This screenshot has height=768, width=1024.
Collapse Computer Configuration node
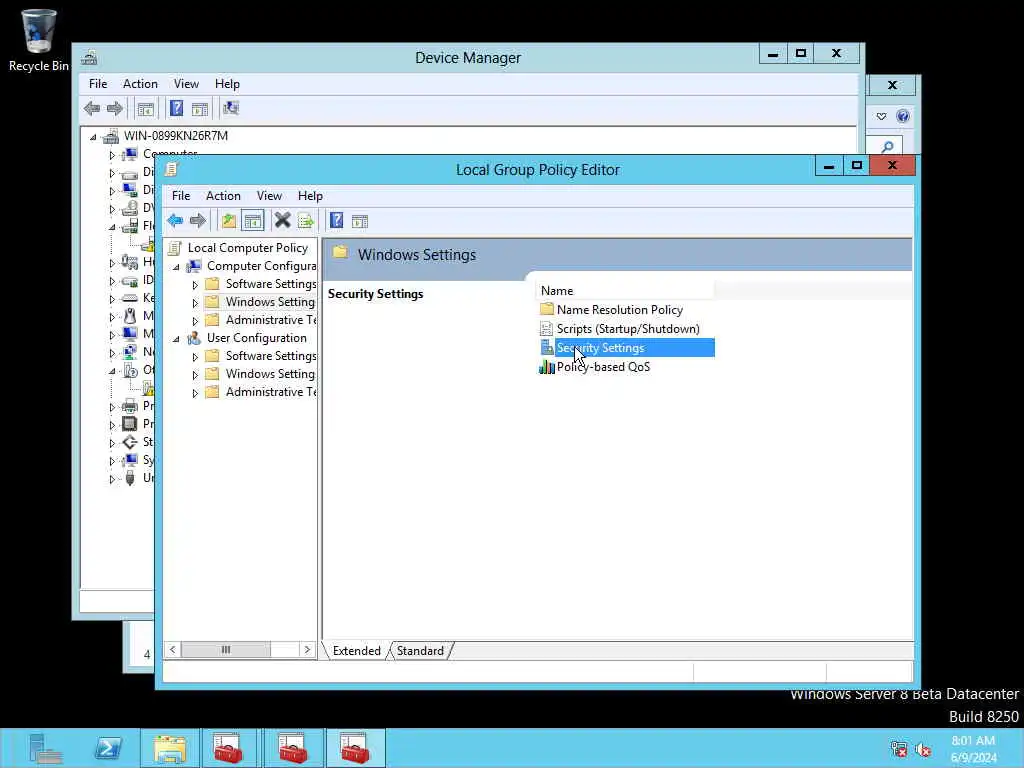[176, 267]
